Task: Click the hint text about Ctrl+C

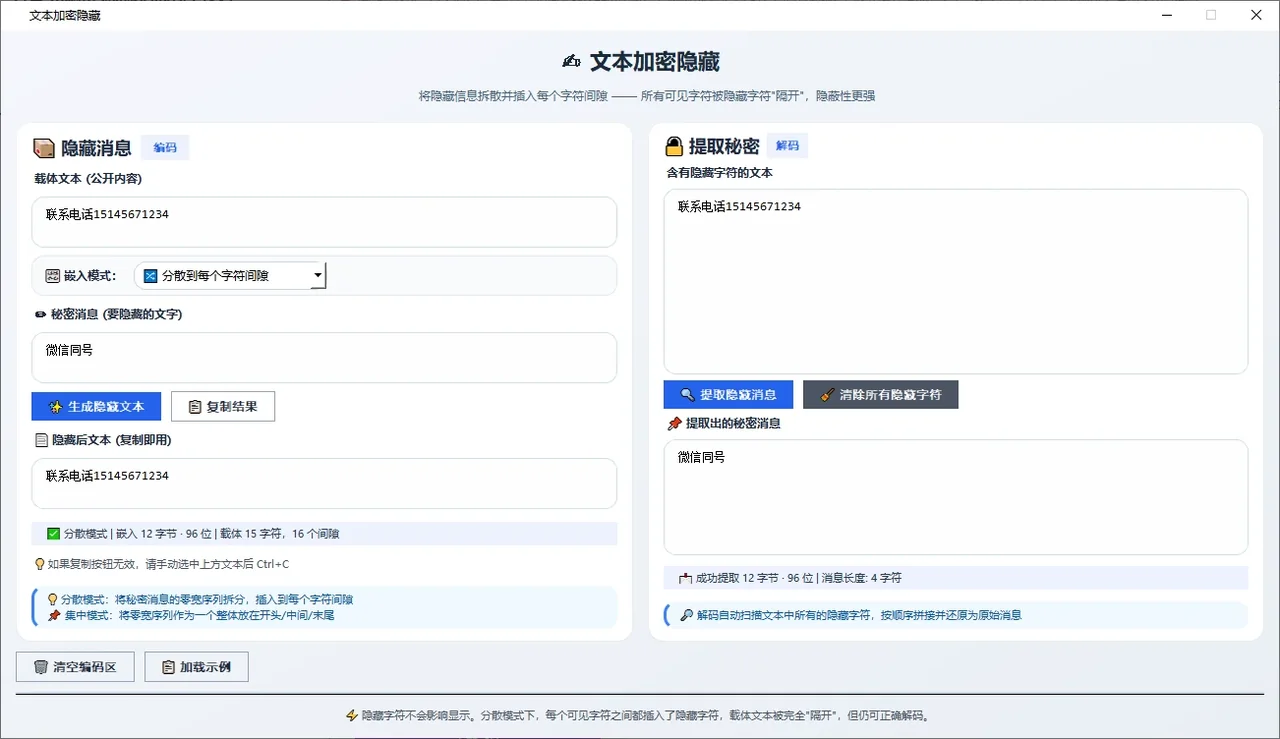Action: pyautogui.click(x=168, y=564)
